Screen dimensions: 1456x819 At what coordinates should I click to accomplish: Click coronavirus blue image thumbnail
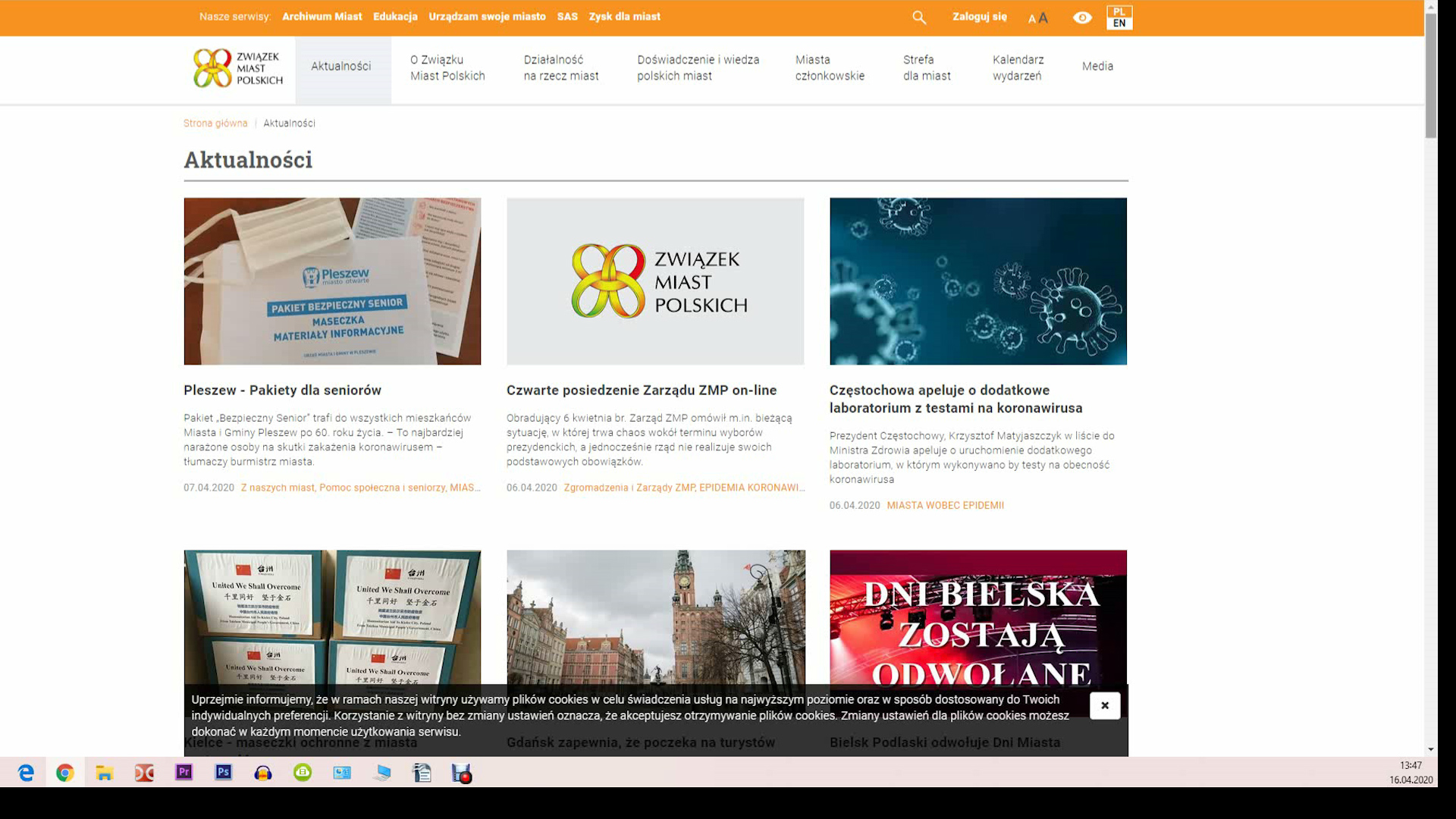978,281
